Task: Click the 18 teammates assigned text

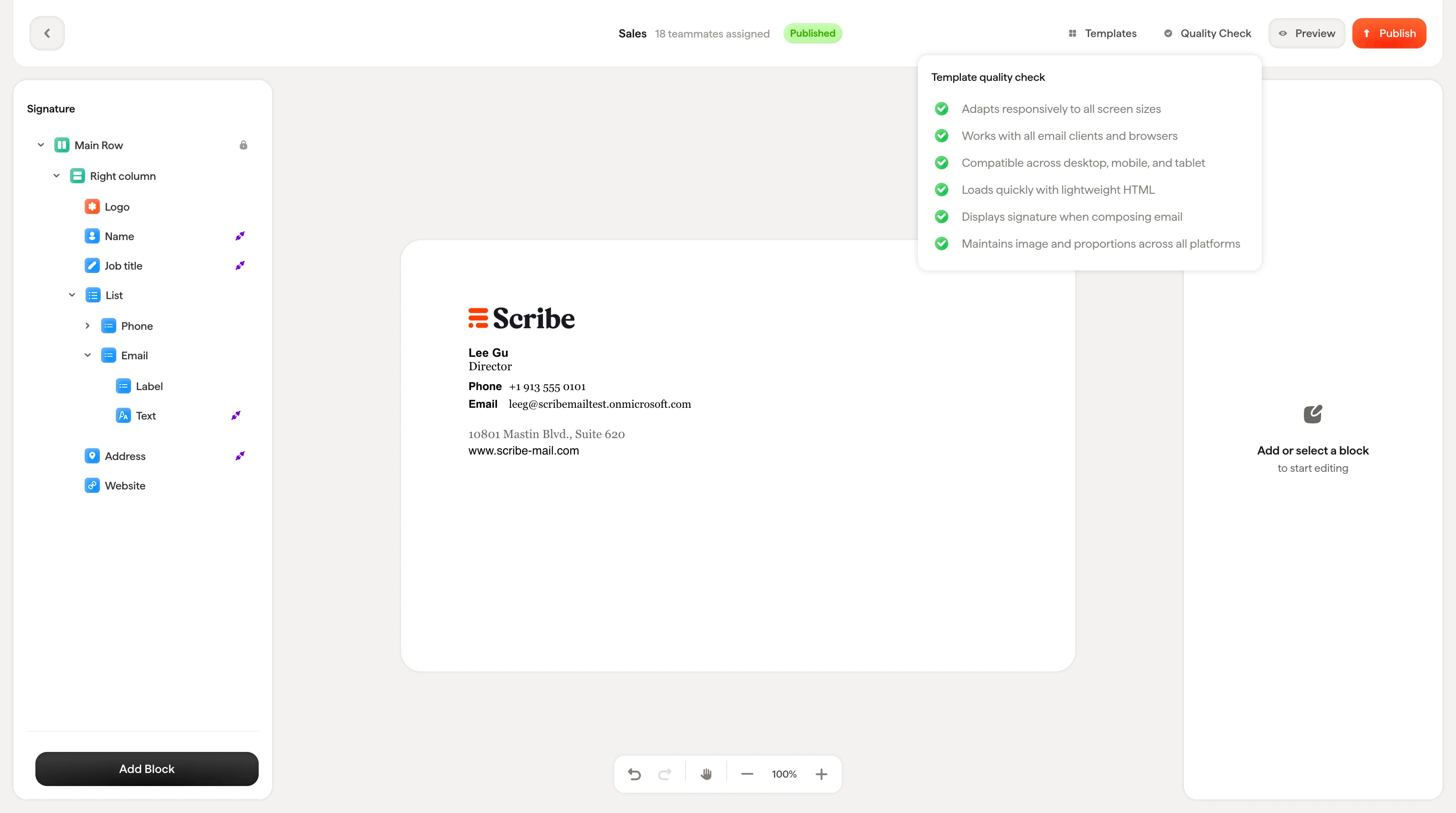Action: 712,34
